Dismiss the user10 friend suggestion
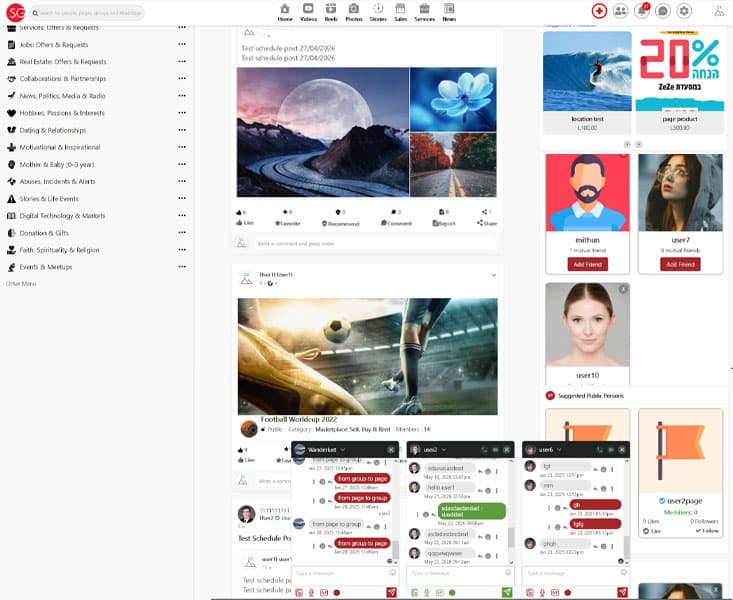This screenshot has width=733, height=600. tap(623, 289)
